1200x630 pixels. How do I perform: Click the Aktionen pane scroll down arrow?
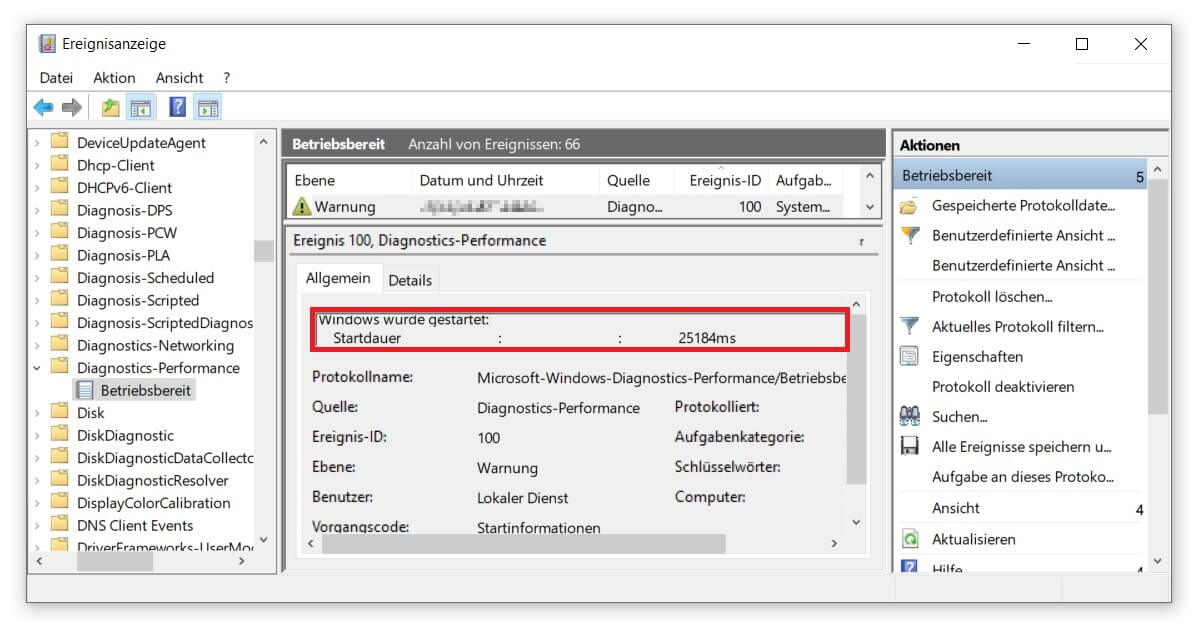pos(1158,561)
